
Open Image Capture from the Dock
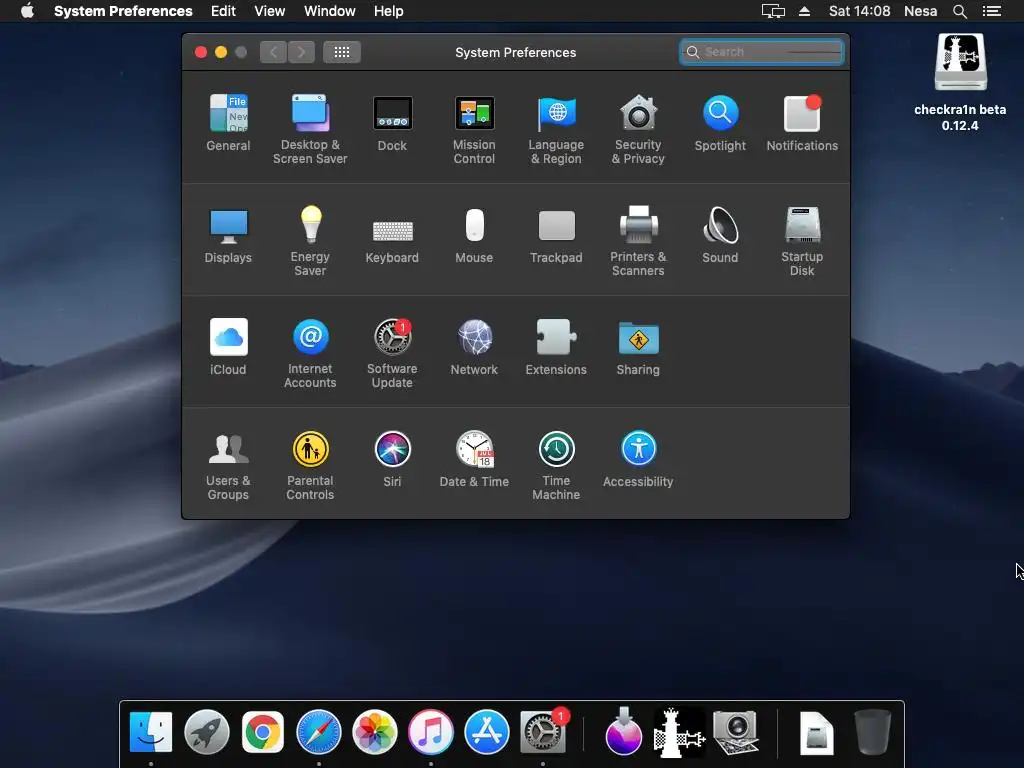tap(736, 732)
